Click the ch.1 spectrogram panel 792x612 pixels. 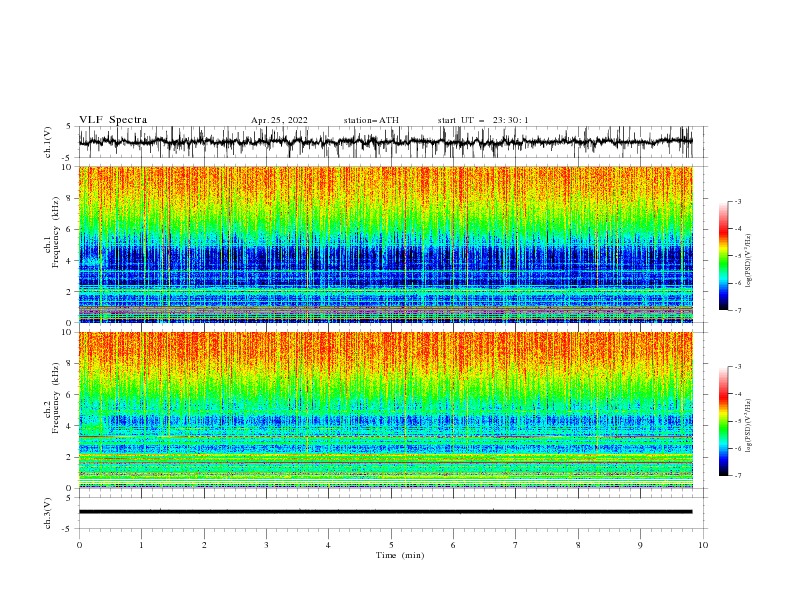point(386,244)
